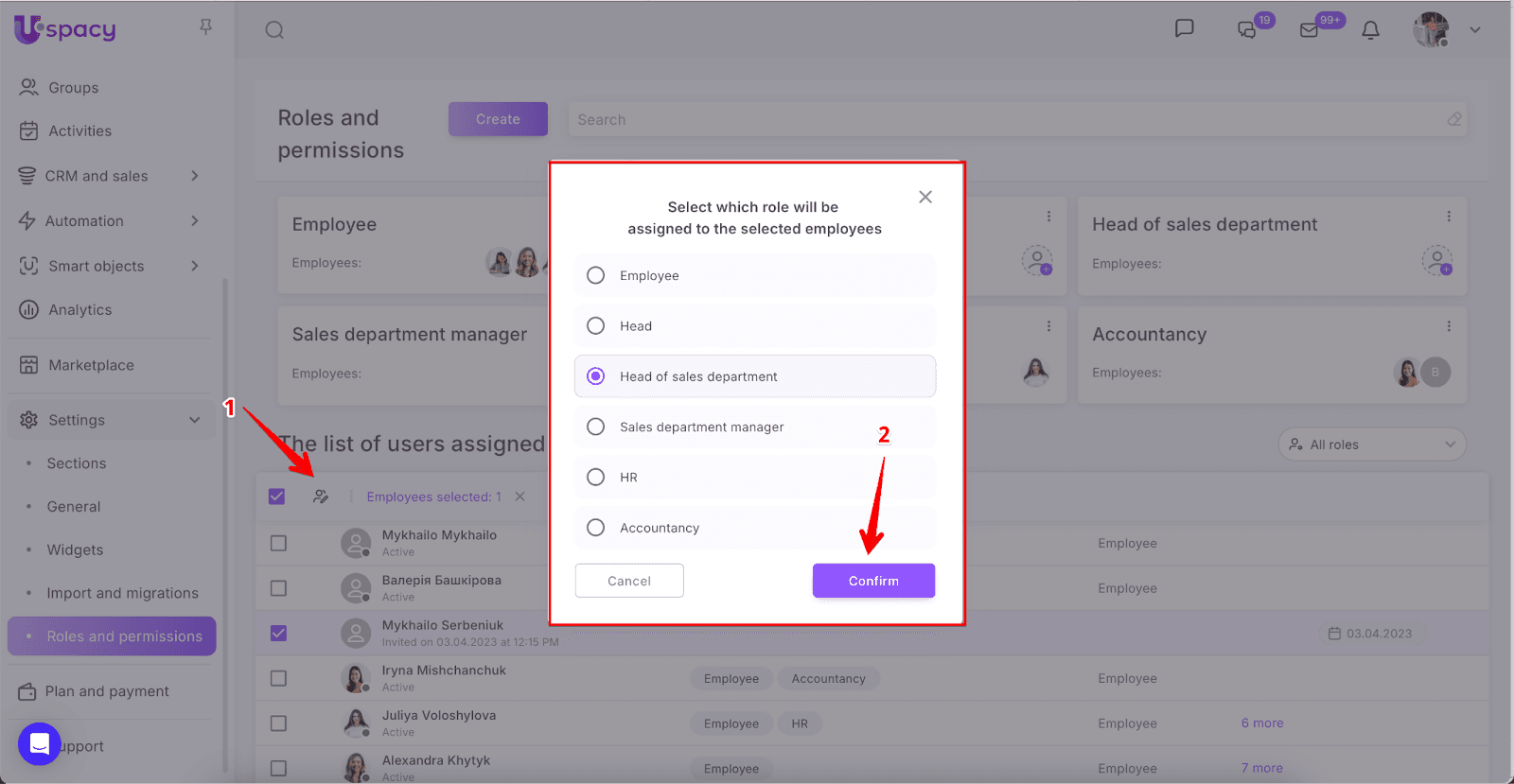Collapse the Settings section in sidebar
The width and height of the screenshot is (1514, 784).
pyautogui.click(x=194, y=420)
